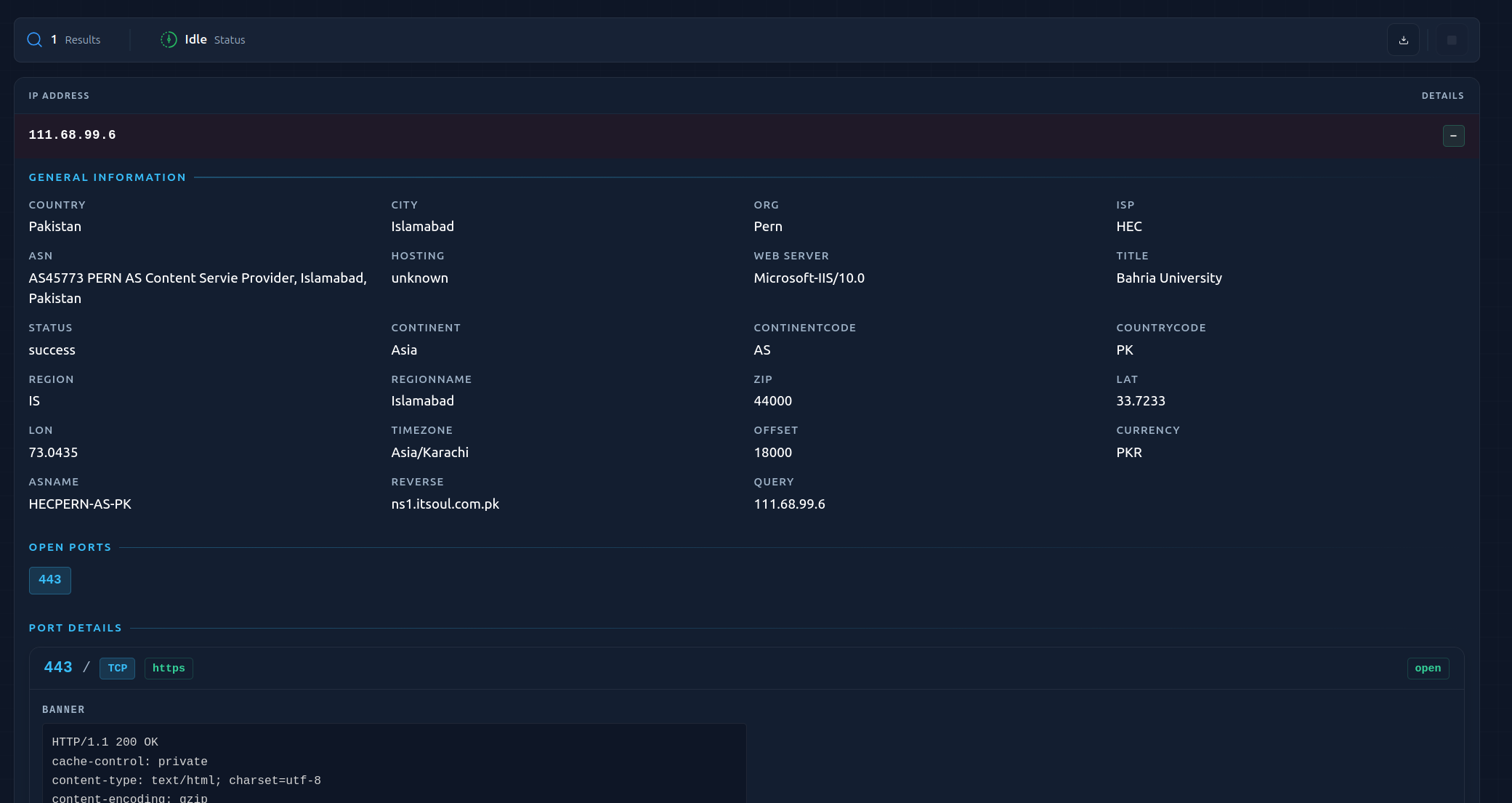Screen dimensions: 1512x803
Task: Click the latitude value 33.7233
Action: coord(1141,401)
